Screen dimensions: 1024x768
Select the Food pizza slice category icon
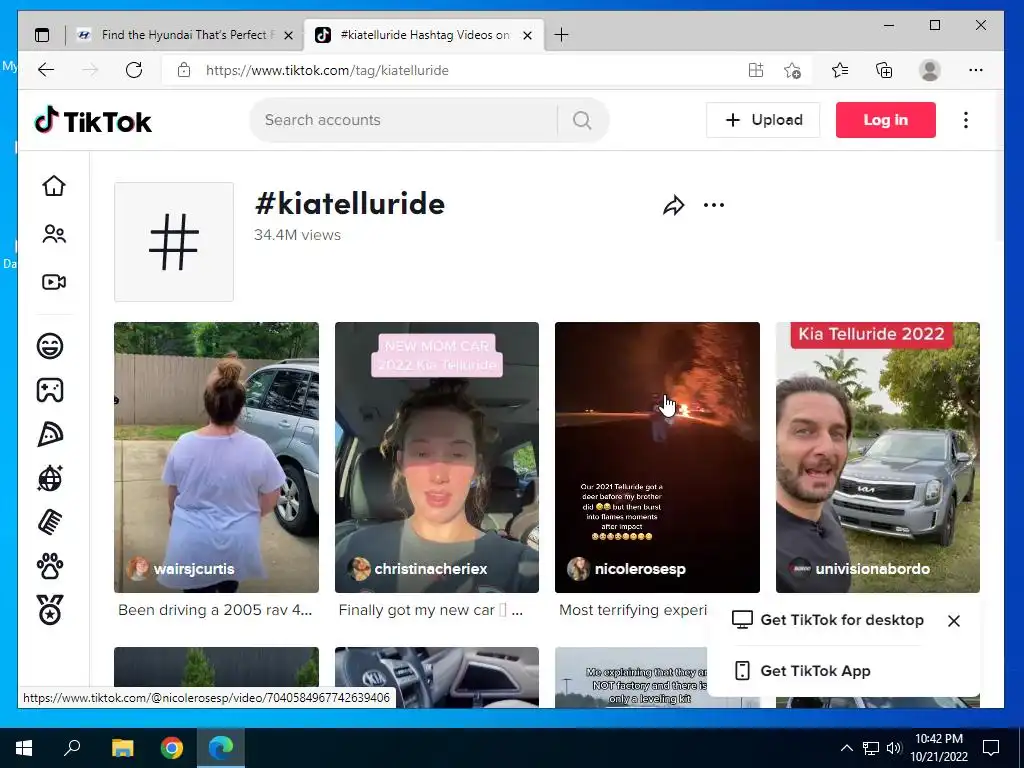point(50,434)
